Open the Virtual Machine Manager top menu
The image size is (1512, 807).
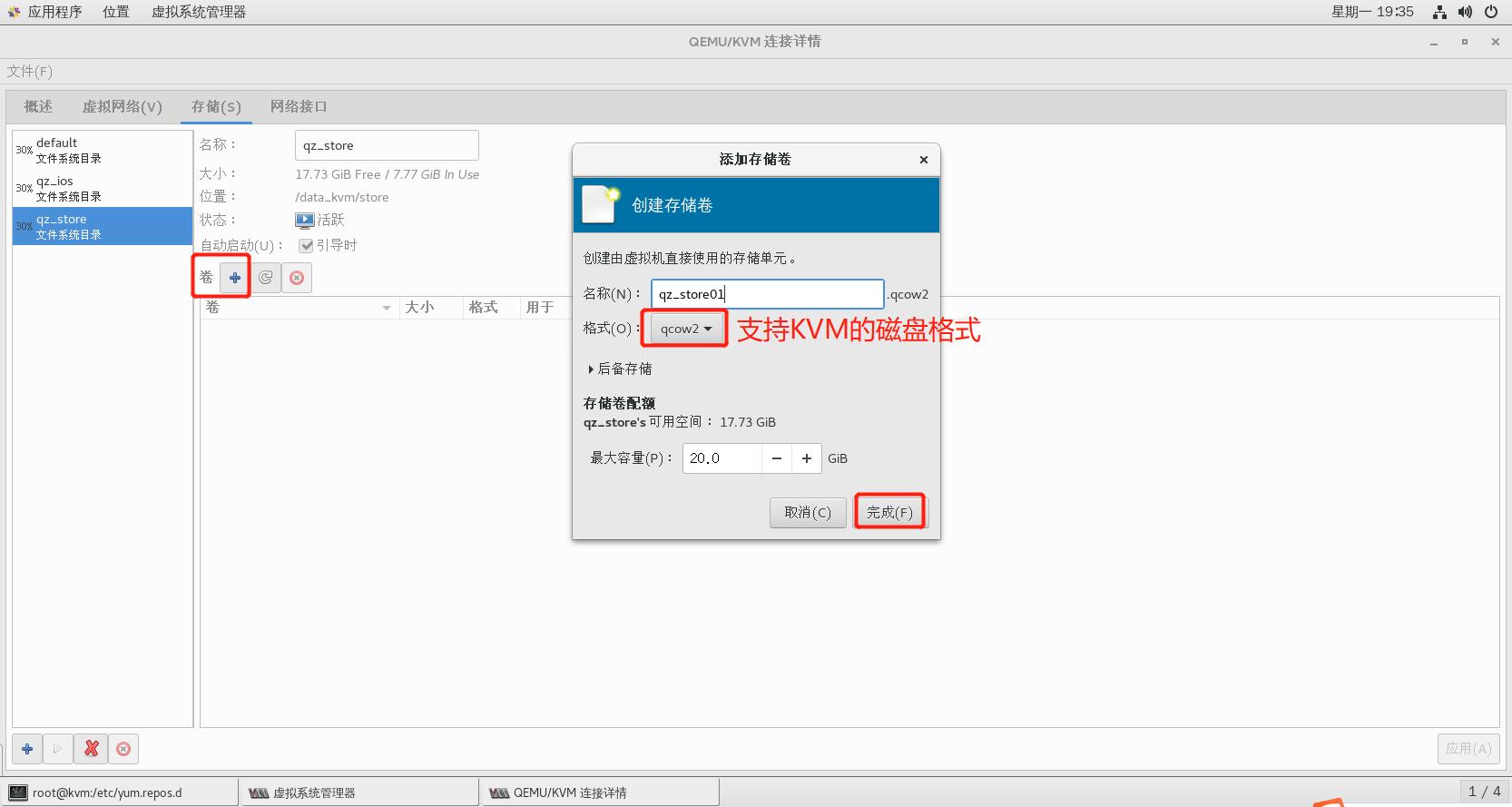[199, 12]
